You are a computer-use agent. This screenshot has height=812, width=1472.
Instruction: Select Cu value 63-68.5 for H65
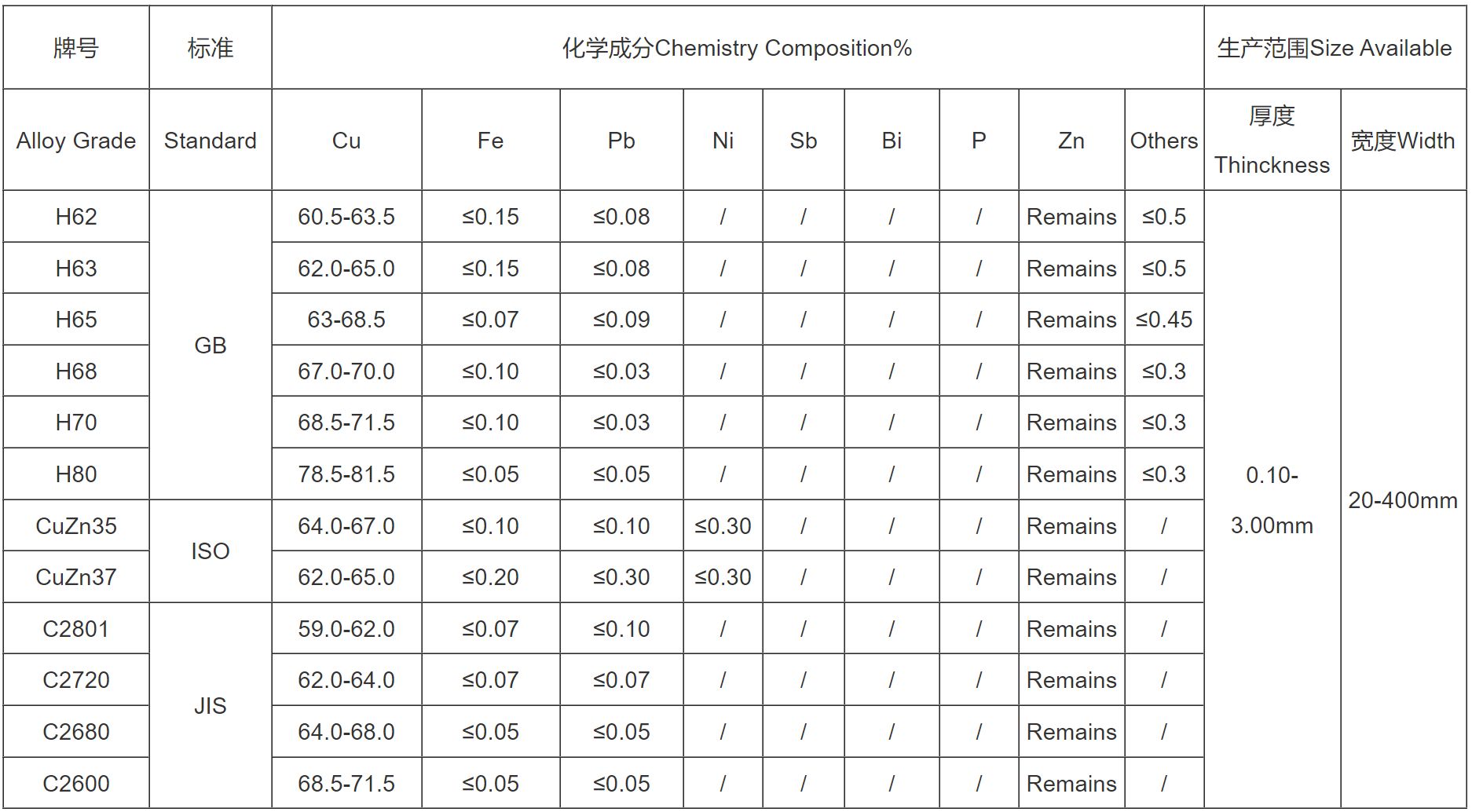(x=346, y=320)
